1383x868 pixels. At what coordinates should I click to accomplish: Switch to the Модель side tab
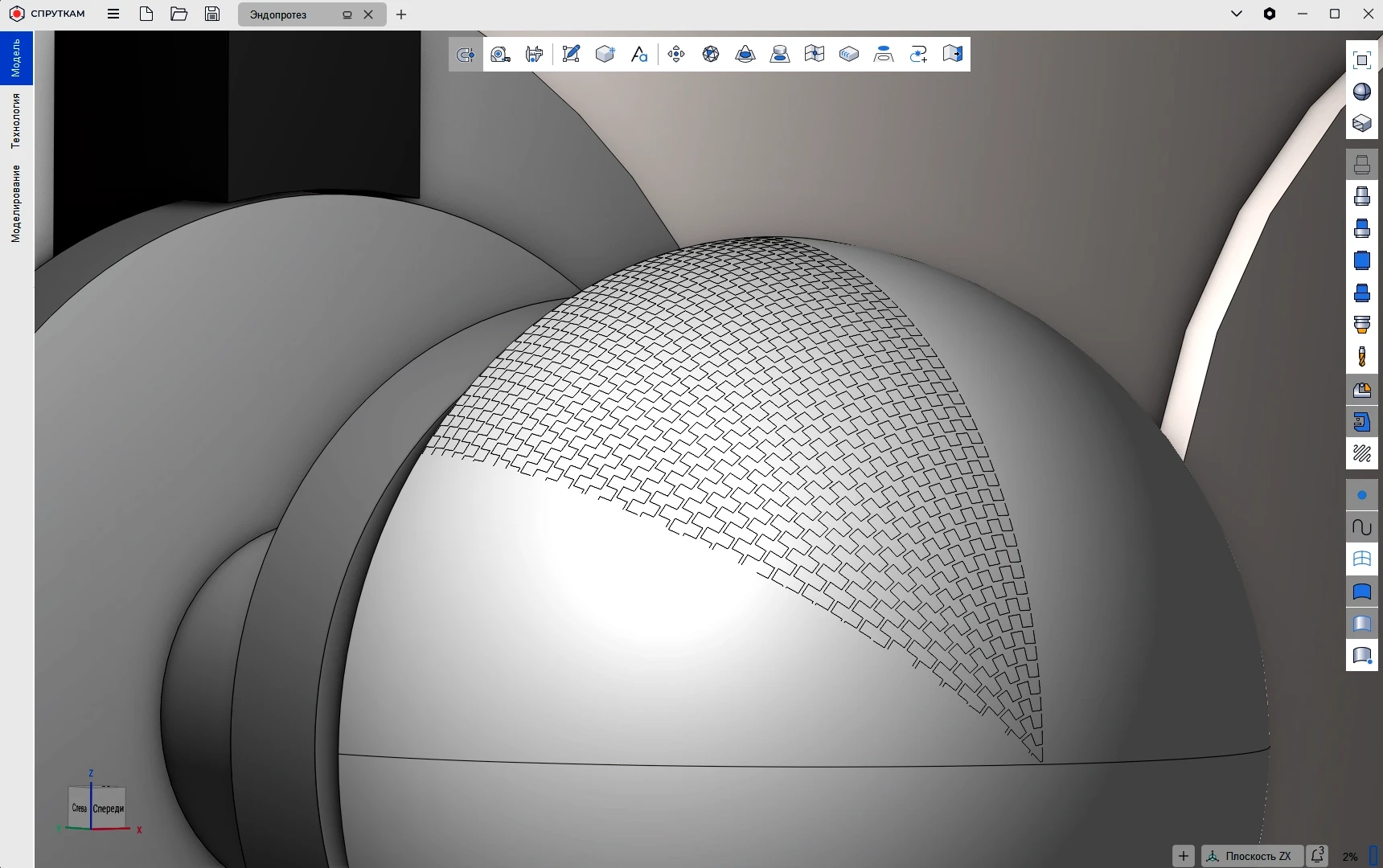point(16,58)
